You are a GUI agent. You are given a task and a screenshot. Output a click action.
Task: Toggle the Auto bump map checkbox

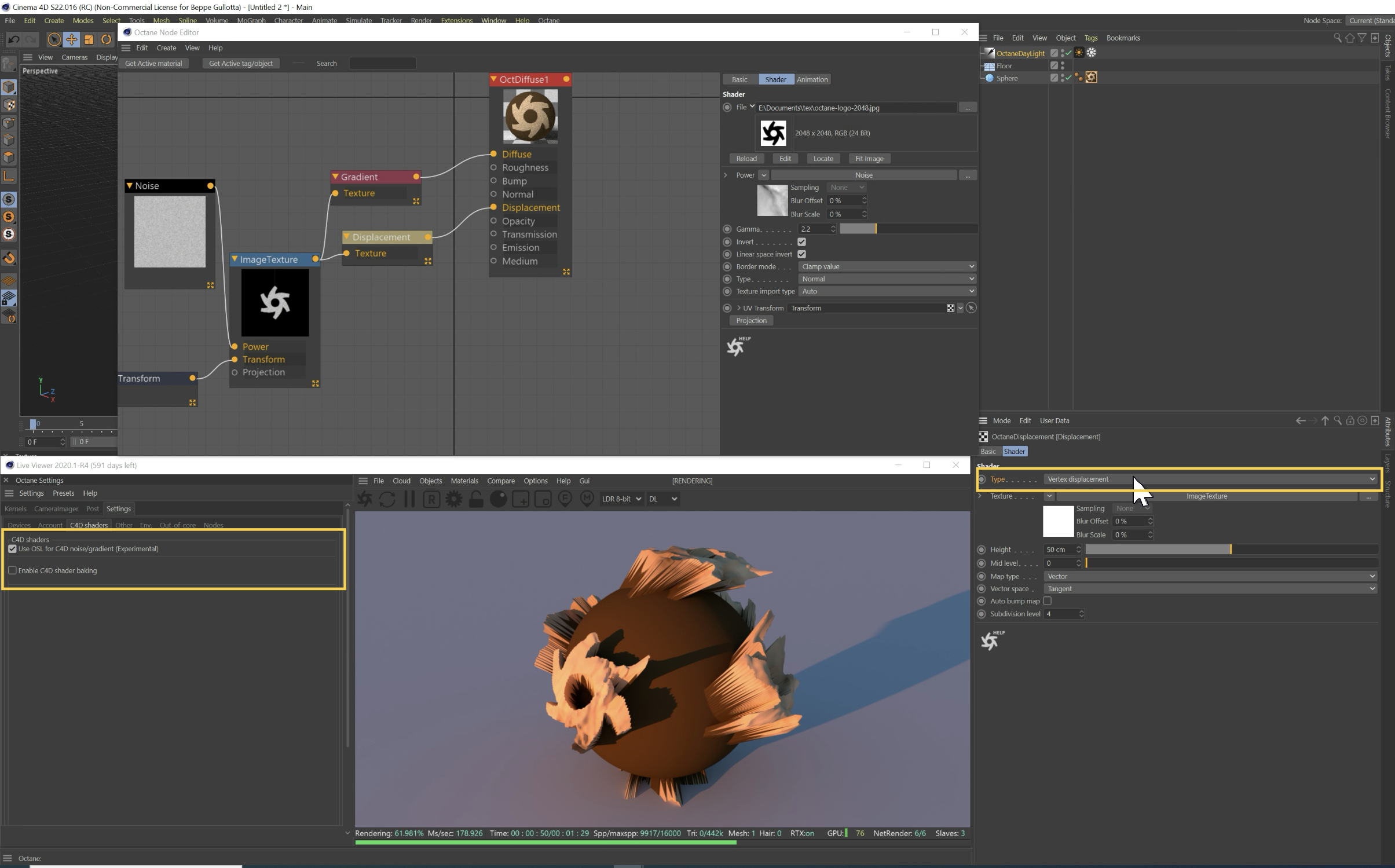[x=1047, y=601]
